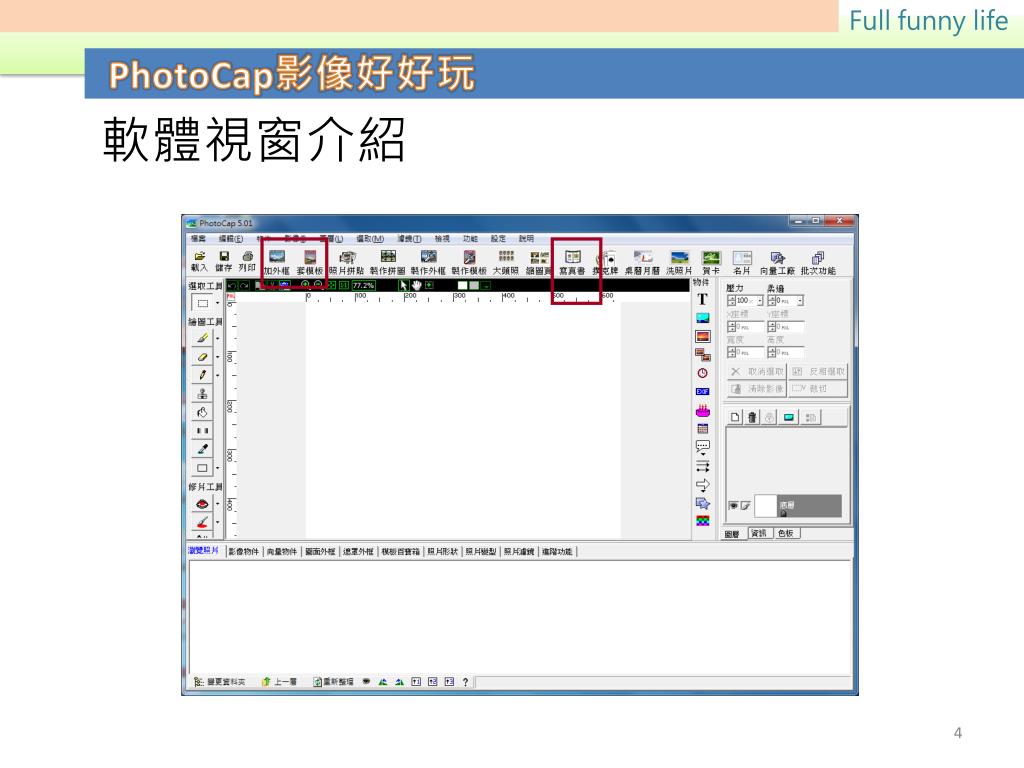The width and height of the screenshot is (1024, 768).
Task: Open the 製作拼圖 make puzzle tool
Action: [388, 263]
